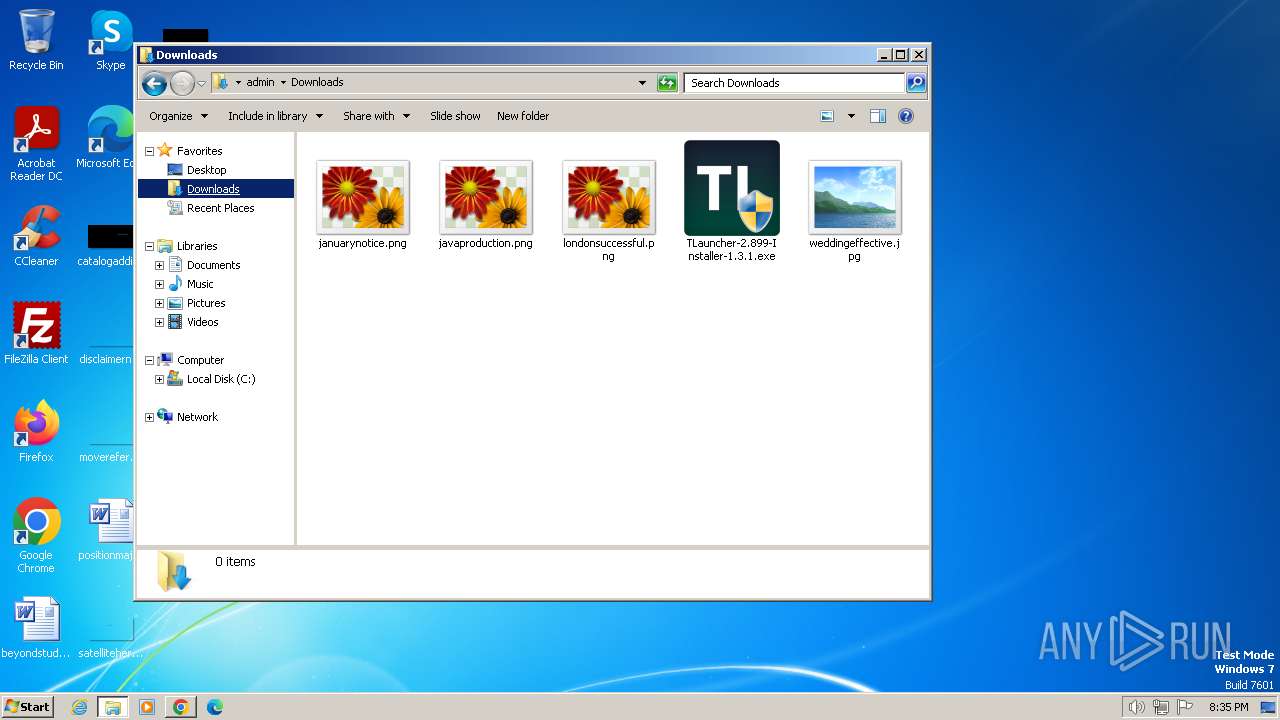
Task: Click Microsoft Edge taskbar icon
Action: [x=214, y=707]
